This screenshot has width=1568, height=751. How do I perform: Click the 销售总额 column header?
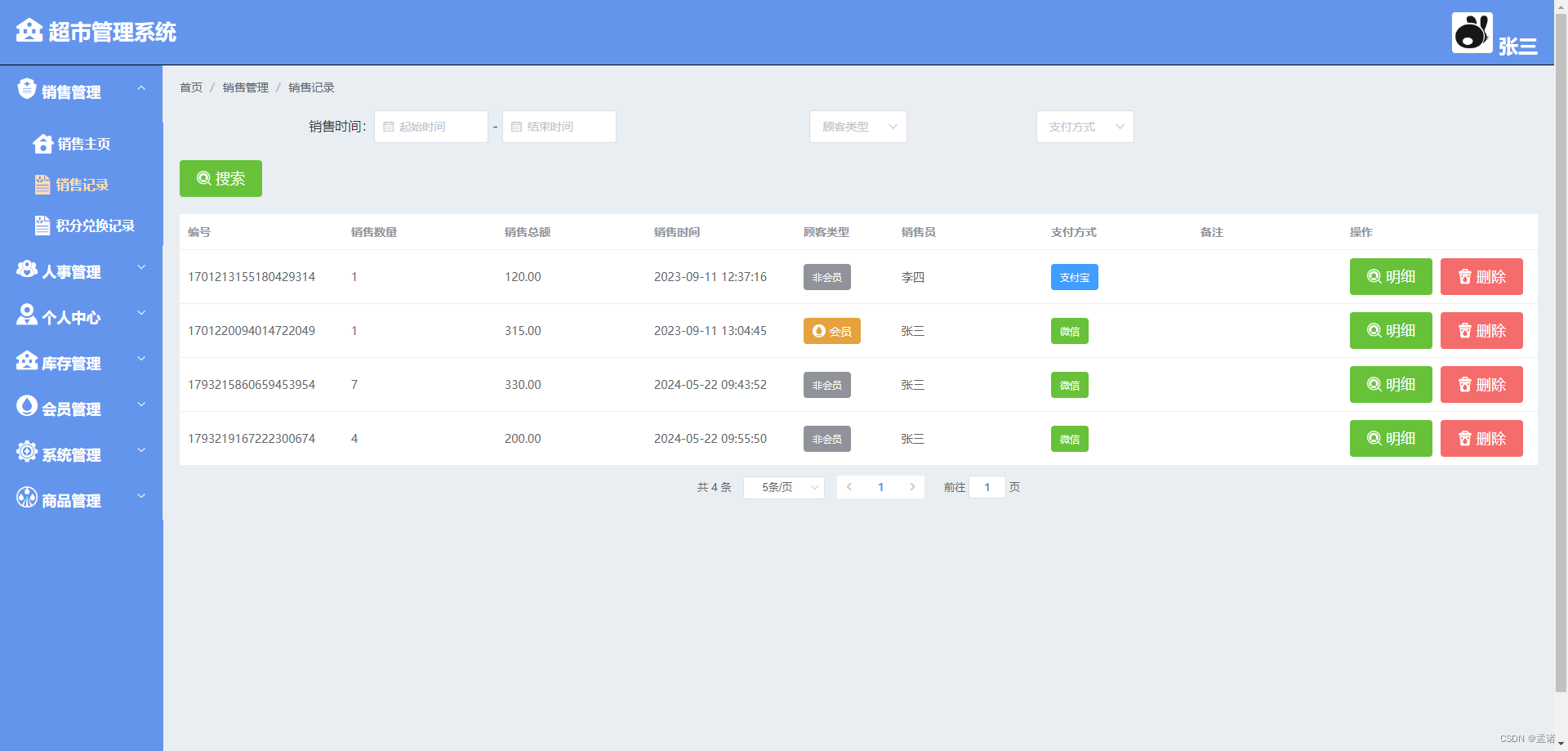click(x=528, y=232)
